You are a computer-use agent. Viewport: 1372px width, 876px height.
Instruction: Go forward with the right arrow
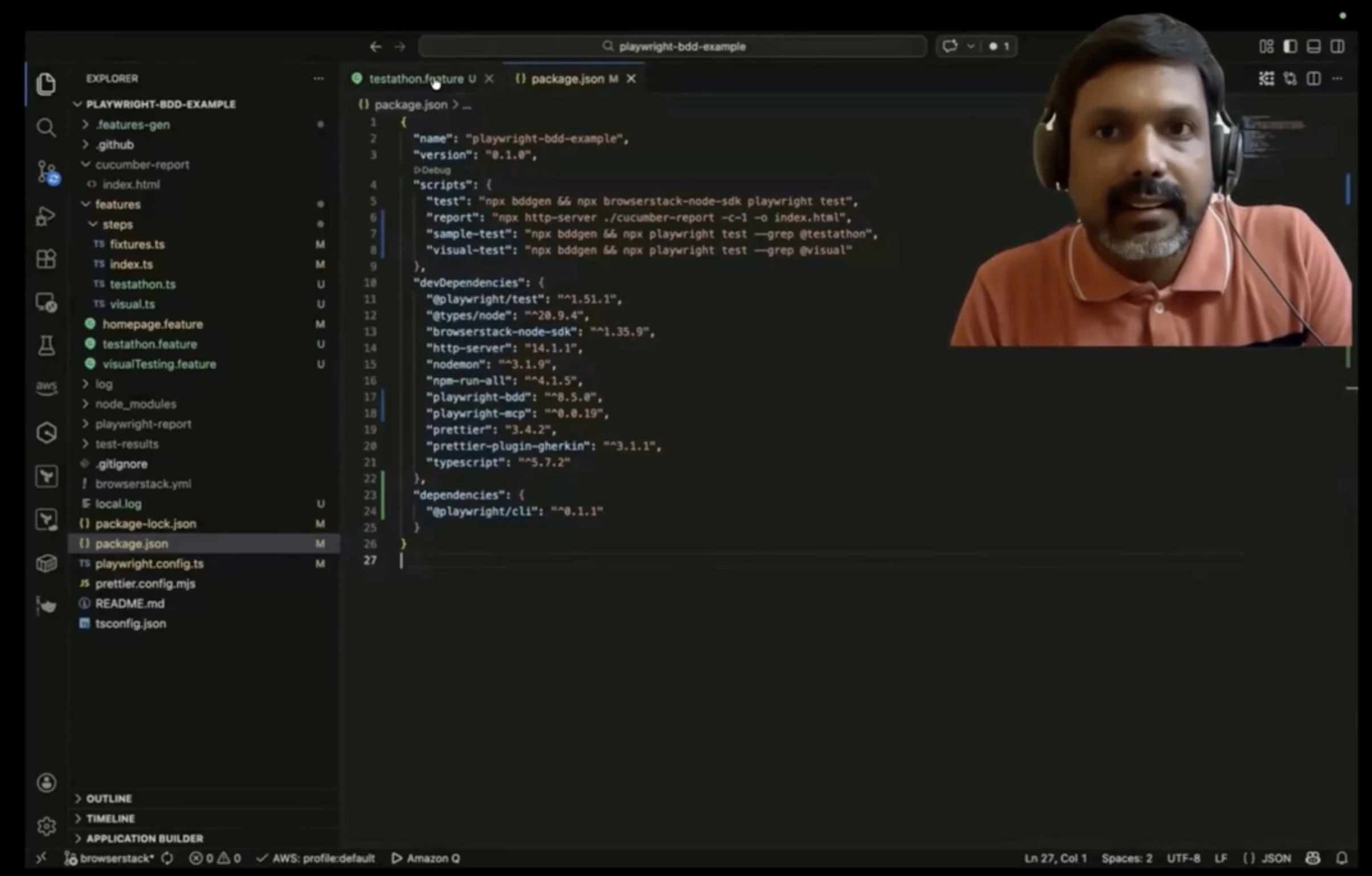click(x=400, y=47)
